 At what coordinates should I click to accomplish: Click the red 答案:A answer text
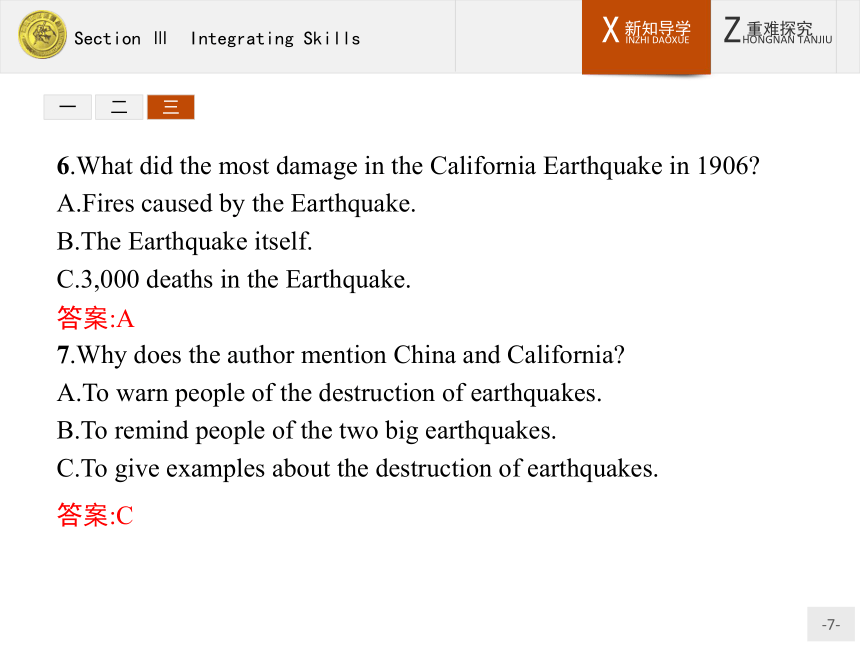[x=95, y=318]
